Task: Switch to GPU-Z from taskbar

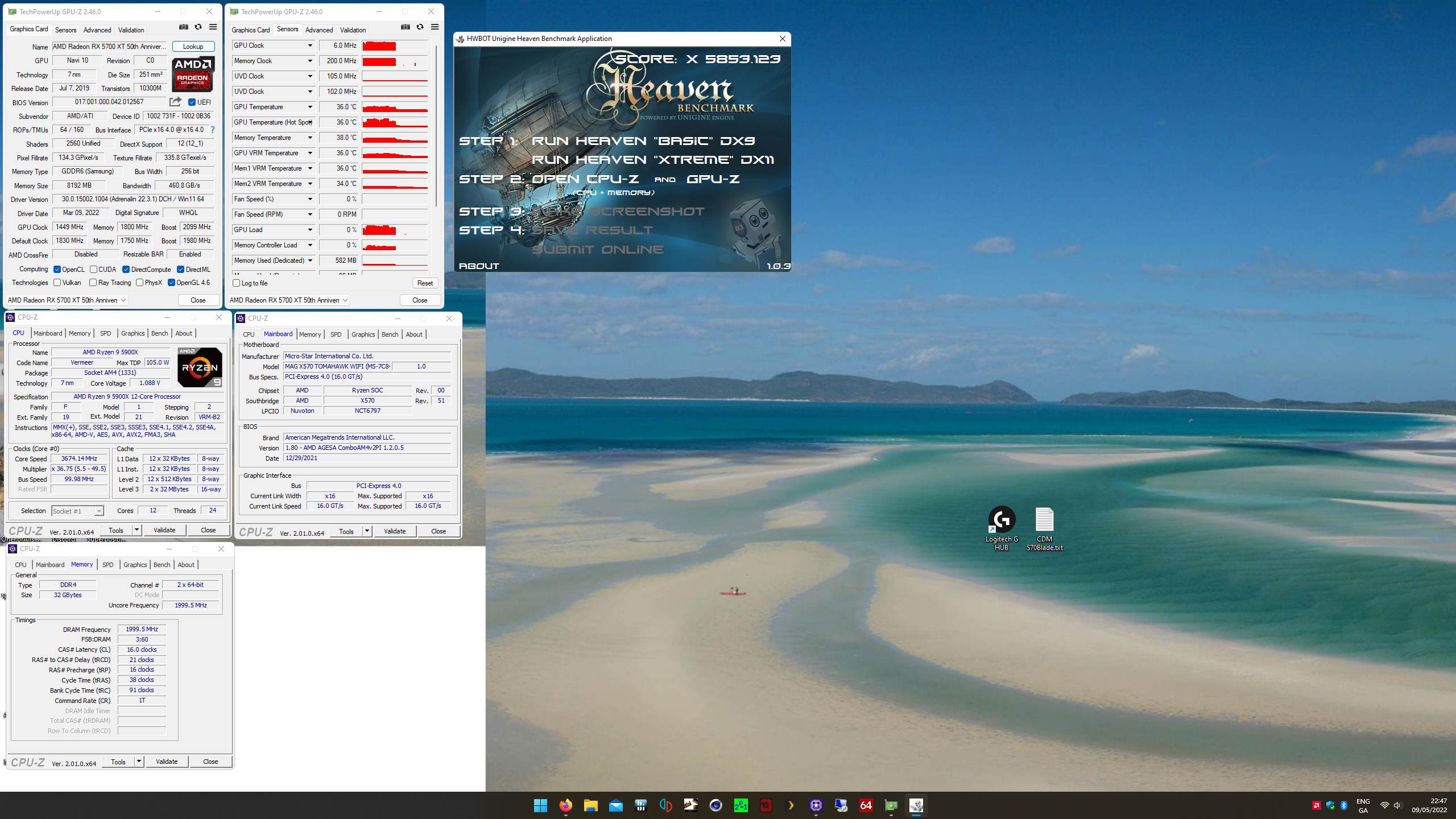Action: (891, 805)
